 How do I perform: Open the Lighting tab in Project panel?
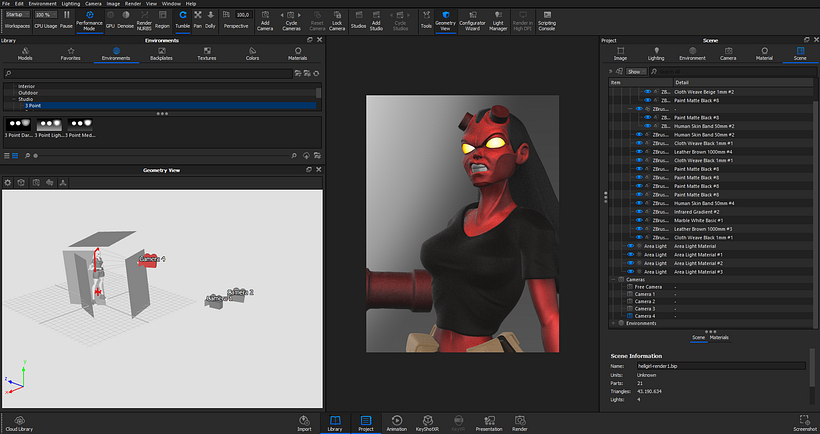point(656,54)
